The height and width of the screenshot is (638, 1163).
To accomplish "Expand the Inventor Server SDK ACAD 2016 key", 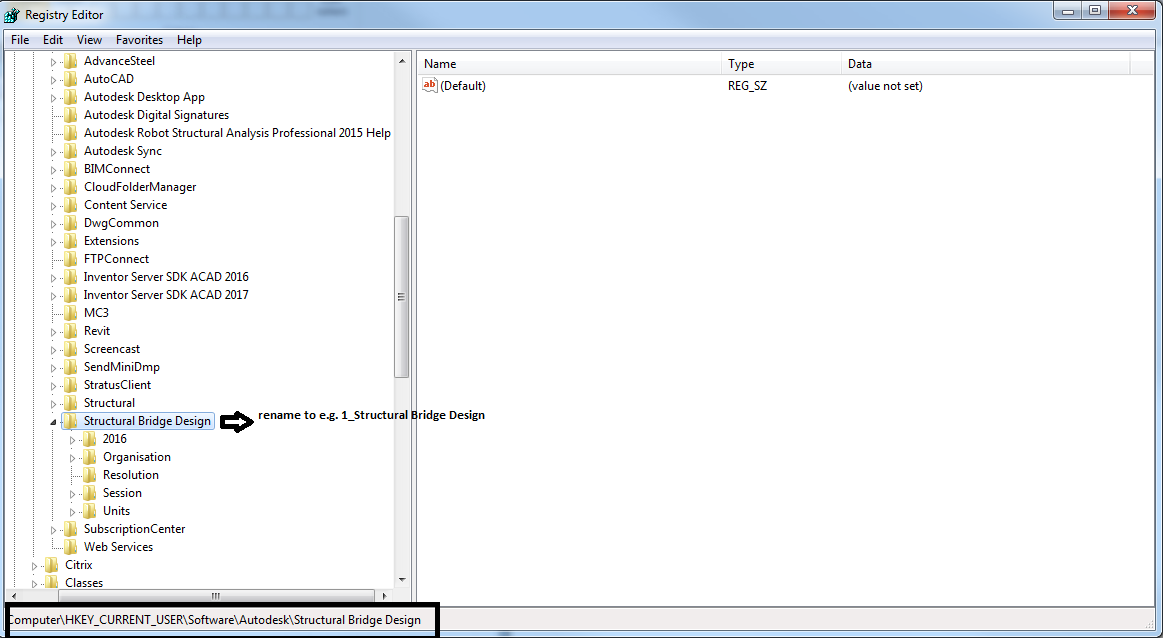I will tap(54, 277).
